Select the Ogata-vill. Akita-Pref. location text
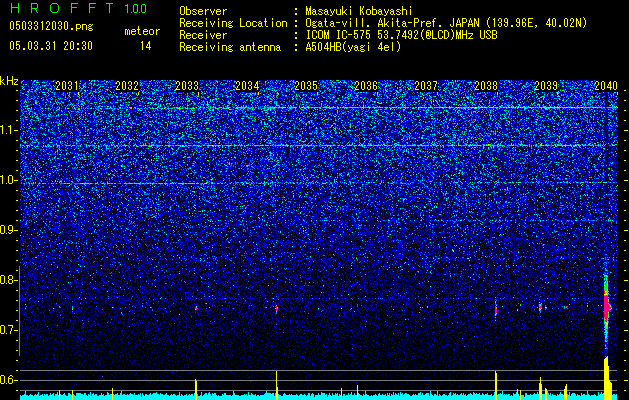 coord(446,23)
